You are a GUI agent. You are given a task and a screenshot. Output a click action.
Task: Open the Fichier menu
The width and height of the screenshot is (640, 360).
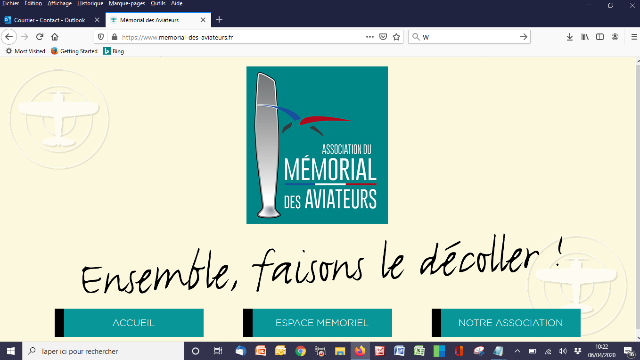pyautogui.click(x=11, y=3)
